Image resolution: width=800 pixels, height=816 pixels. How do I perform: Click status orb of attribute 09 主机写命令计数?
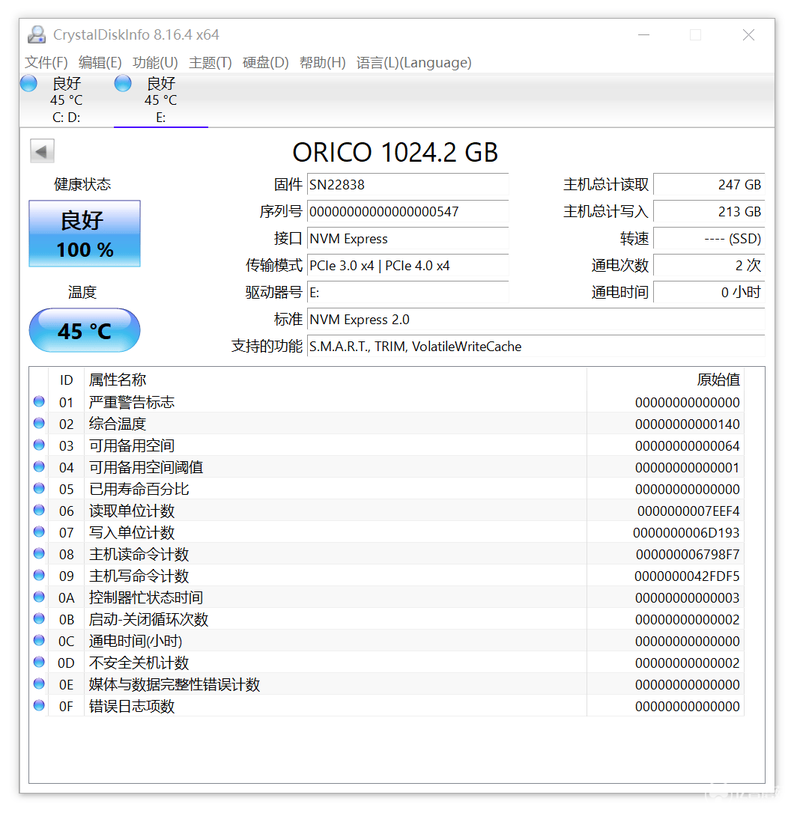pyautogui.click(x=39, y=576)
